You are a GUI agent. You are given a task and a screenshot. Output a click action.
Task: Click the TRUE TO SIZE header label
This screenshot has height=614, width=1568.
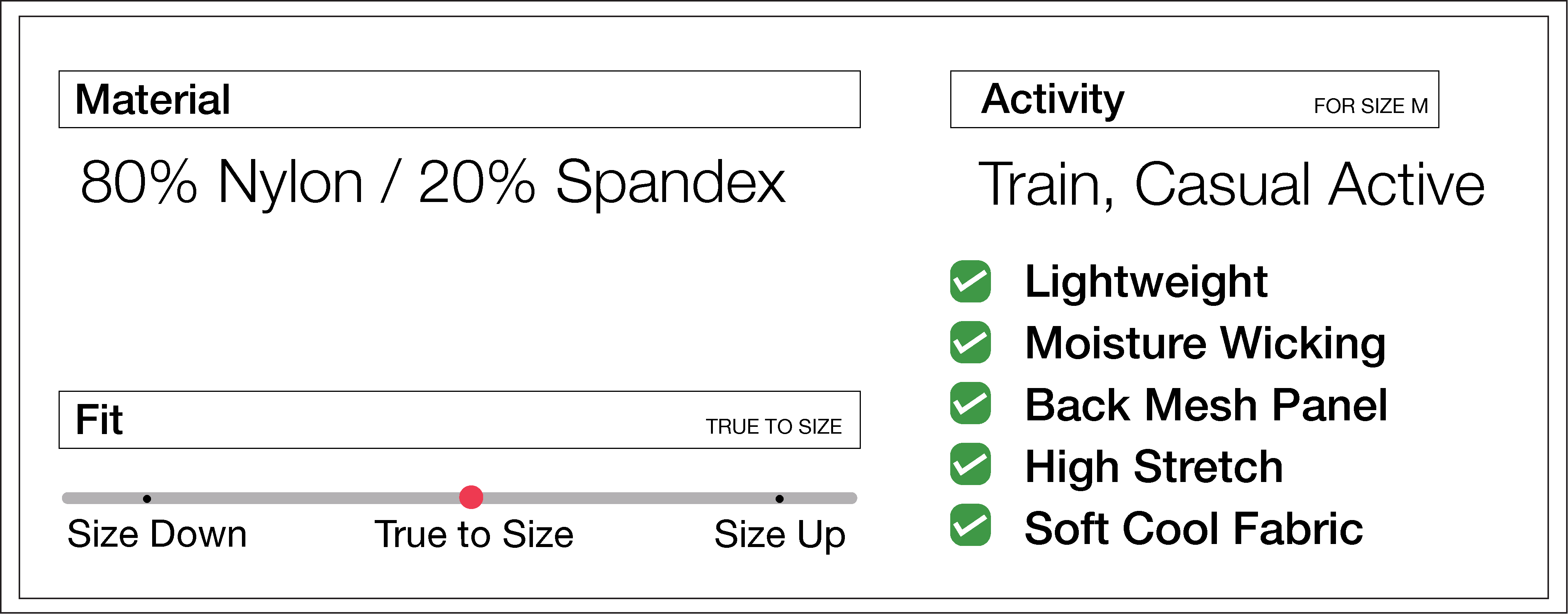(774, 426)
